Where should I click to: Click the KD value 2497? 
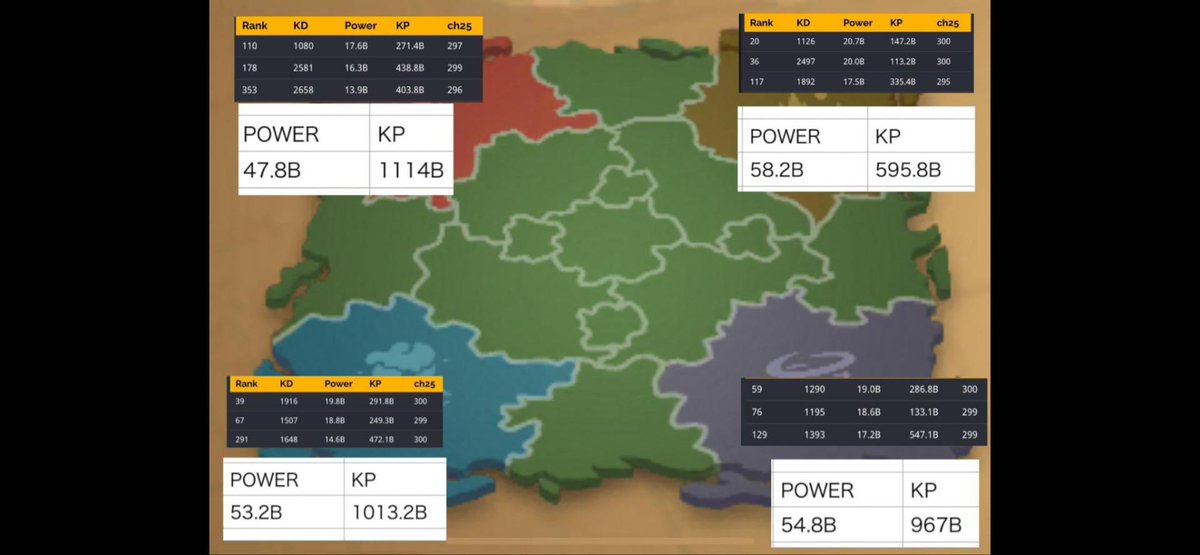point(806,62)
